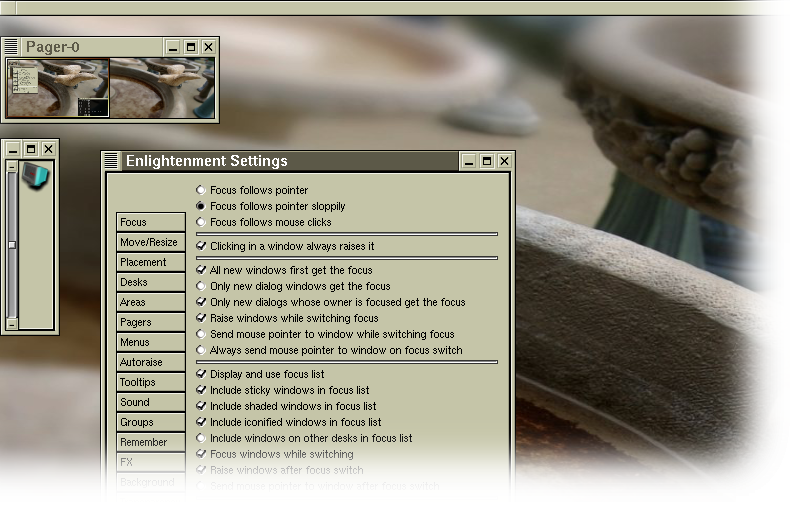Minimize the iconbox window
Image resolution: width=800 pixels, height=525 pixels.
(x=13, y=149)
